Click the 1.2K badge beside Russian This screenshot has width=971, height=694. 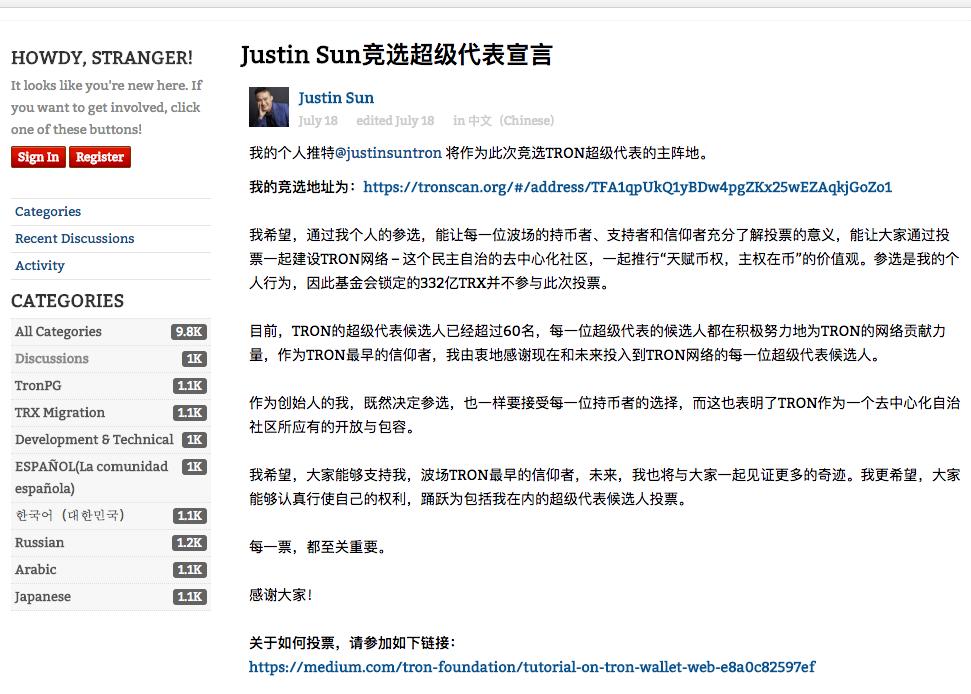click(x=189, y=543)
